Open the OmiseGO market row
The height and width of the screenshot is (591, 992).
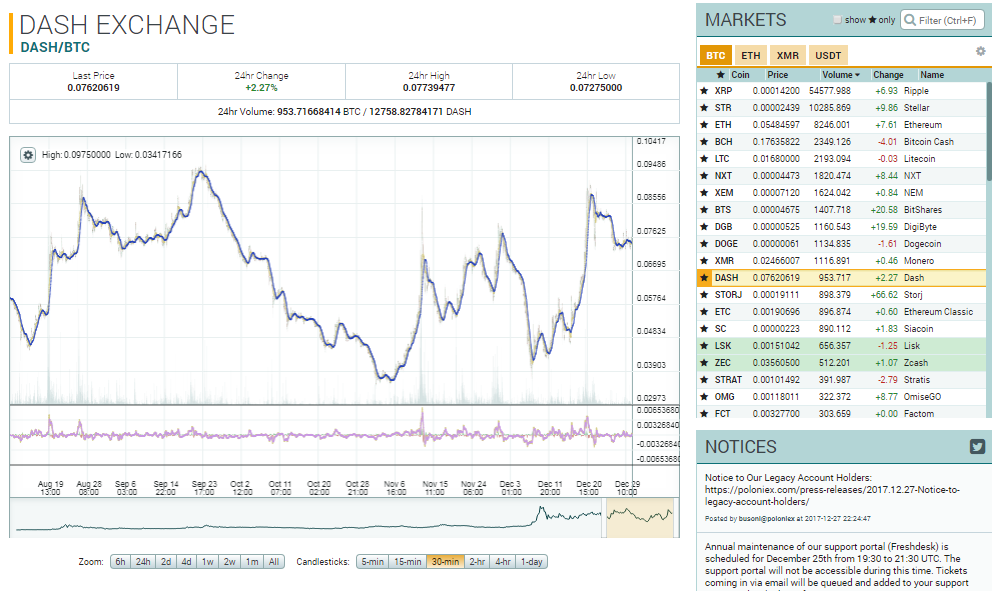point(841,397)
